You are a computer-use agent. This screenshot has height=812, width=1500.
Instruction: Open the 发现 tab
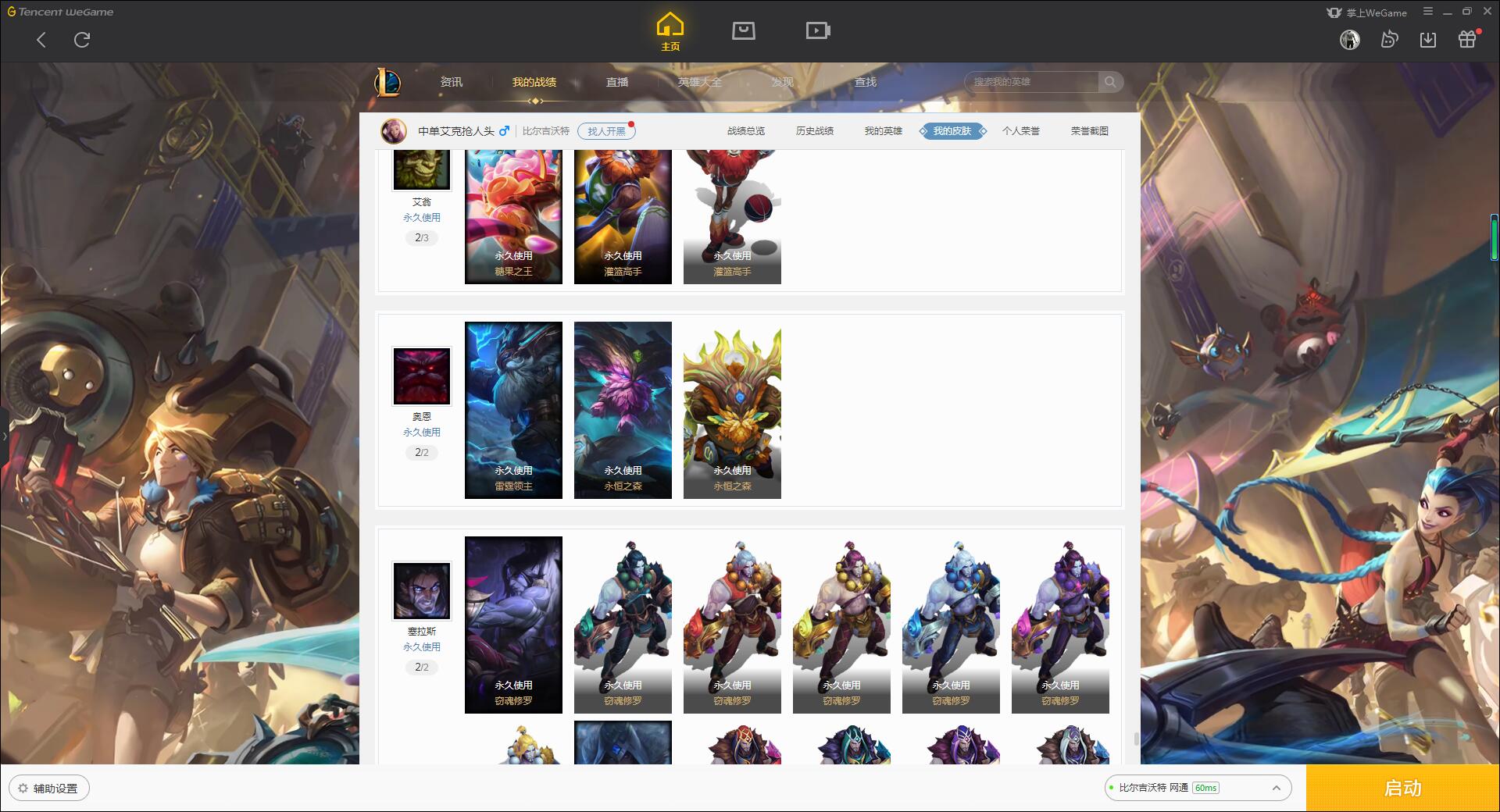tap(783, 82)
